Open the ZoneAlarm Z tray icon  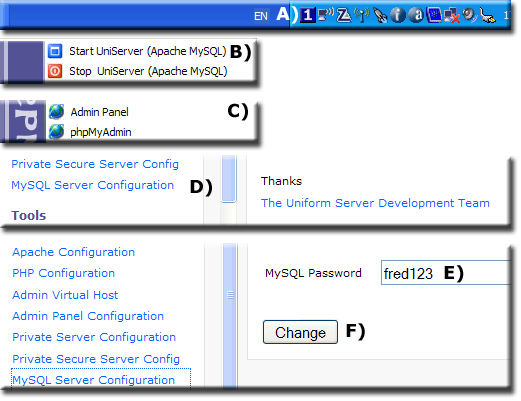pos(344,15)
